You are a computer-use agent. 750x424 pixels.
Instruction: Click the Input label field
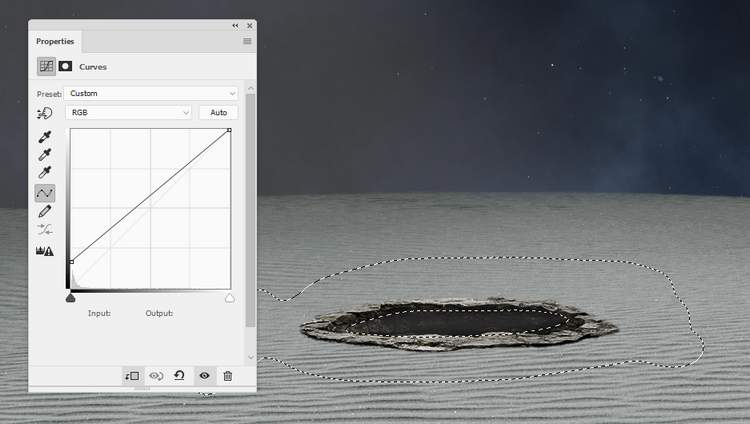point(99,313)
